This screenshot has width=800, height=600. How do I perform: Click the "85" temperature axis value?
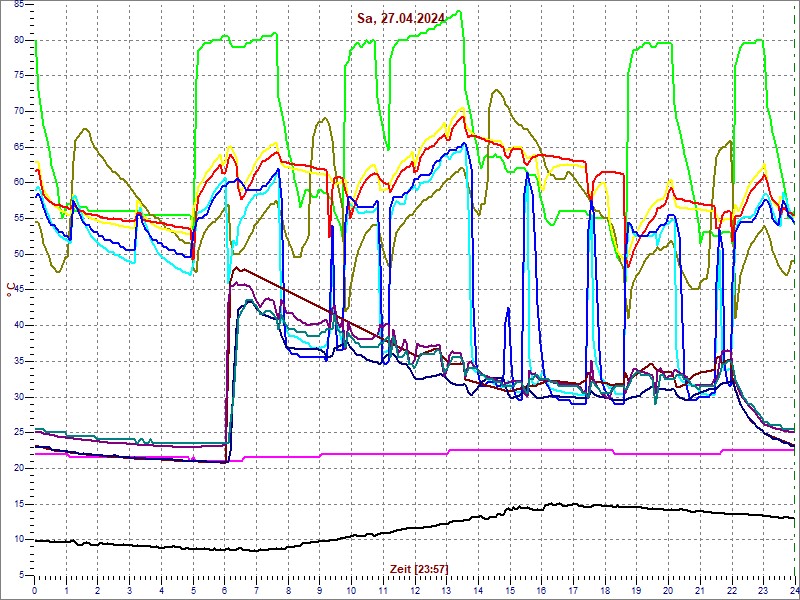click(x=18, y=5)
